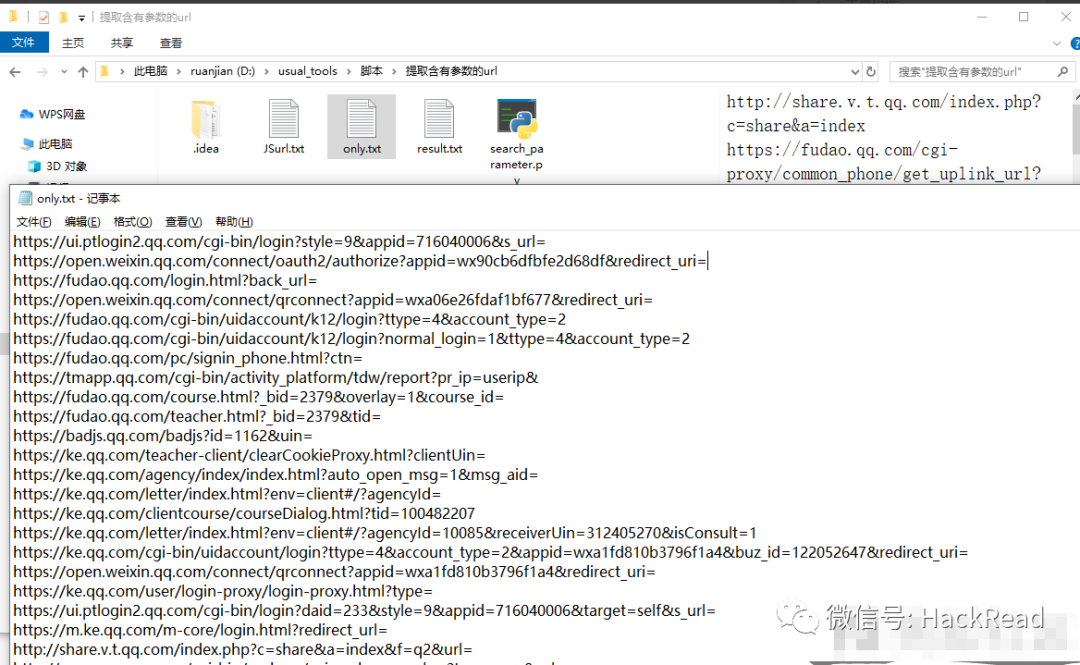Image resolution: width=1080 pixels, height=665 pixels.
Task: Select the only.txt file icon
Action: (x=361, y=119)
